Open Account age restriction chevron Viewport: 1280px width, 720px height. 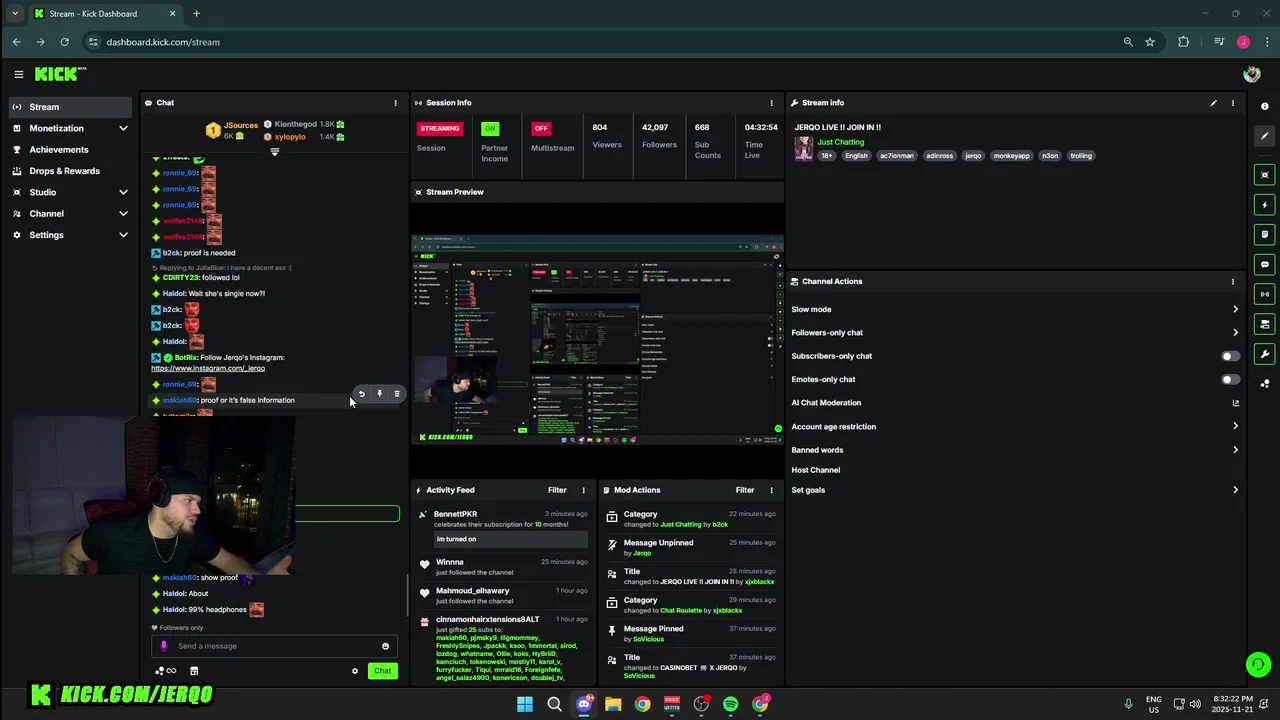[1235, 426]
